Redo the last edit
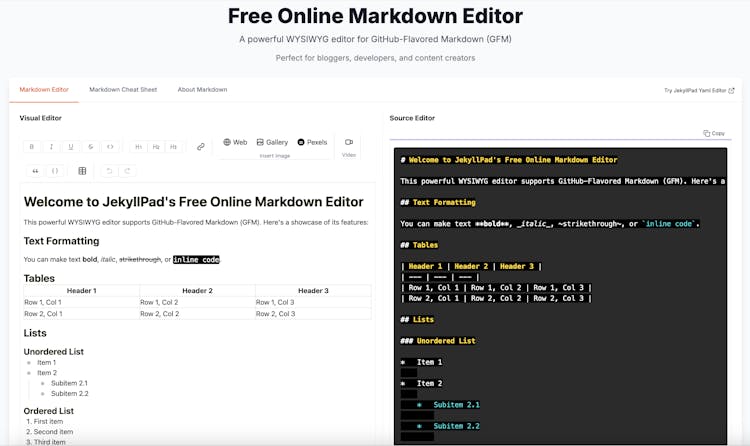 click(127, 171)
